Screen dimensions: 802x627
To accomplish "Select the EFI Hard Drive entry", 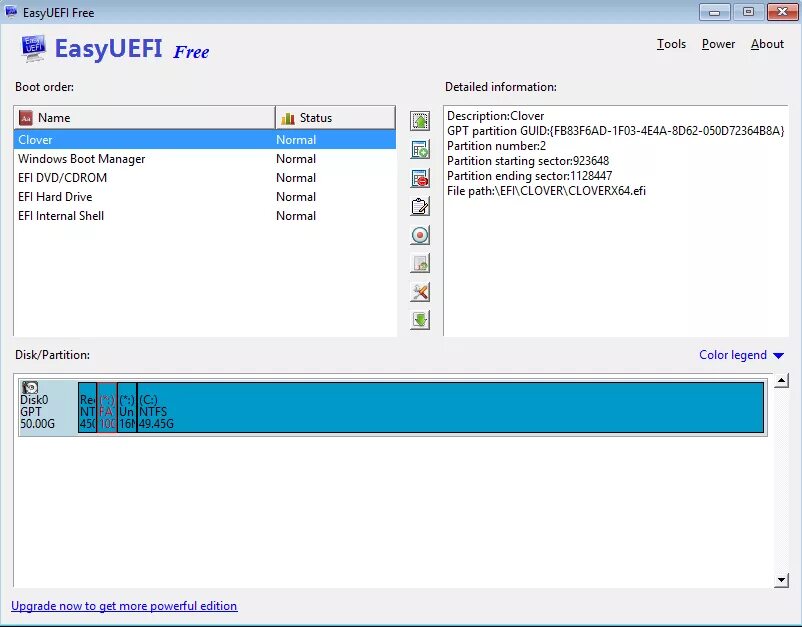I will pyautogui.click(x=205, y=196).
